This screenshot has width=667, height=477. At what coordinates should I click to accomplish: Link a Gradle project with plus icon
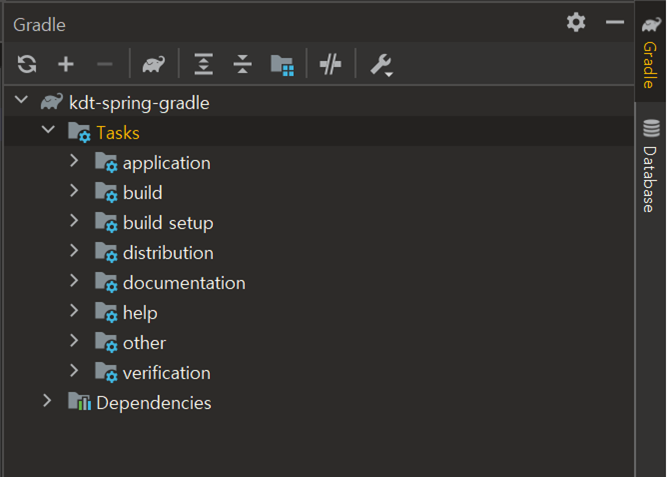pyautogui.click(x=66, y=64)
